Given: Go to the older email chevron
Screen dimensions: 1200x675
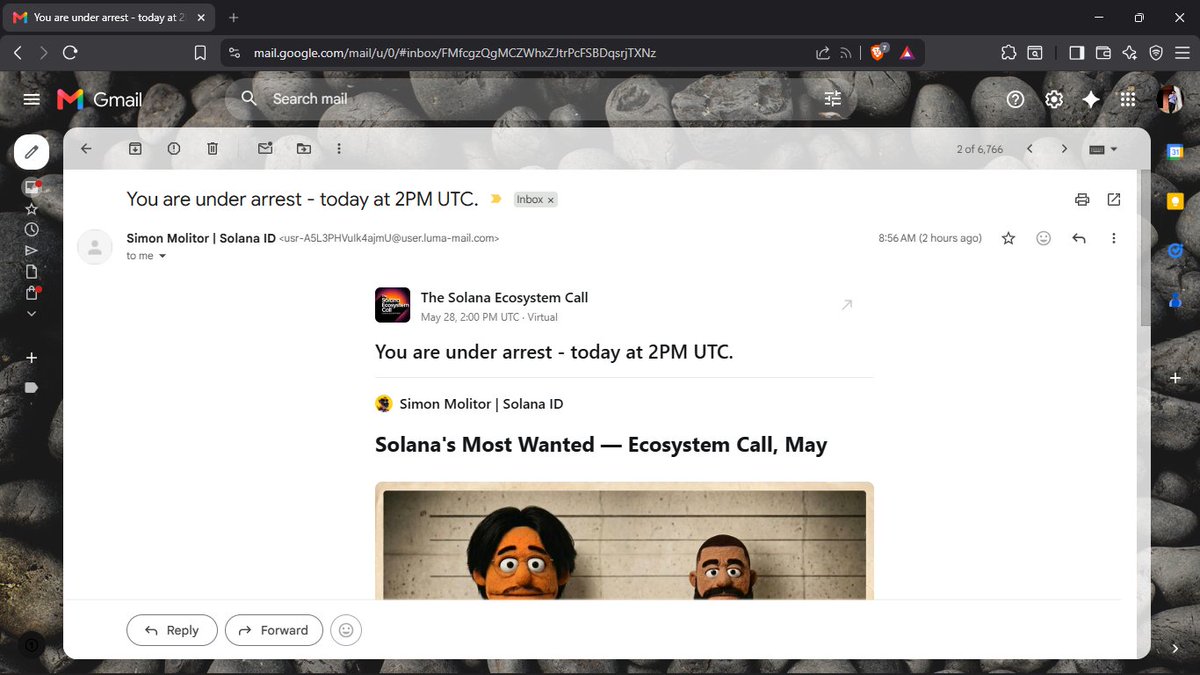Looking at the screenshot, I should tap(1064, 148).
